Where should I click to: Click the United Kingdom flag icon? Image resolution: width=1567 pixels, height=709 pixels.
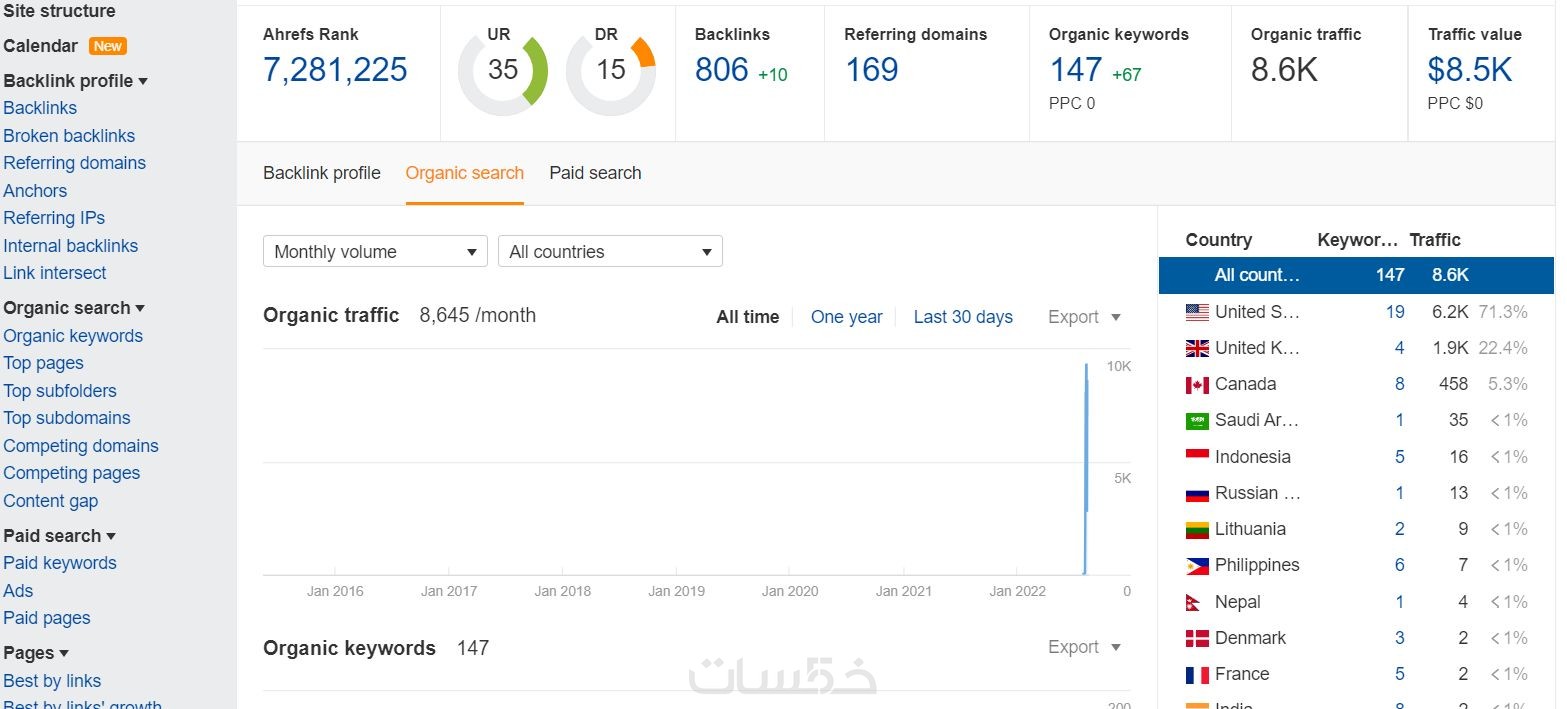pos(1197,348)
